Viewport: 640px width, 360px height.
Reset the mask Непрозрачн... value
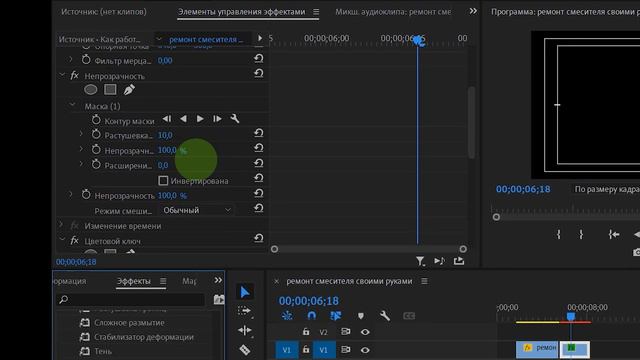[258, 148]
